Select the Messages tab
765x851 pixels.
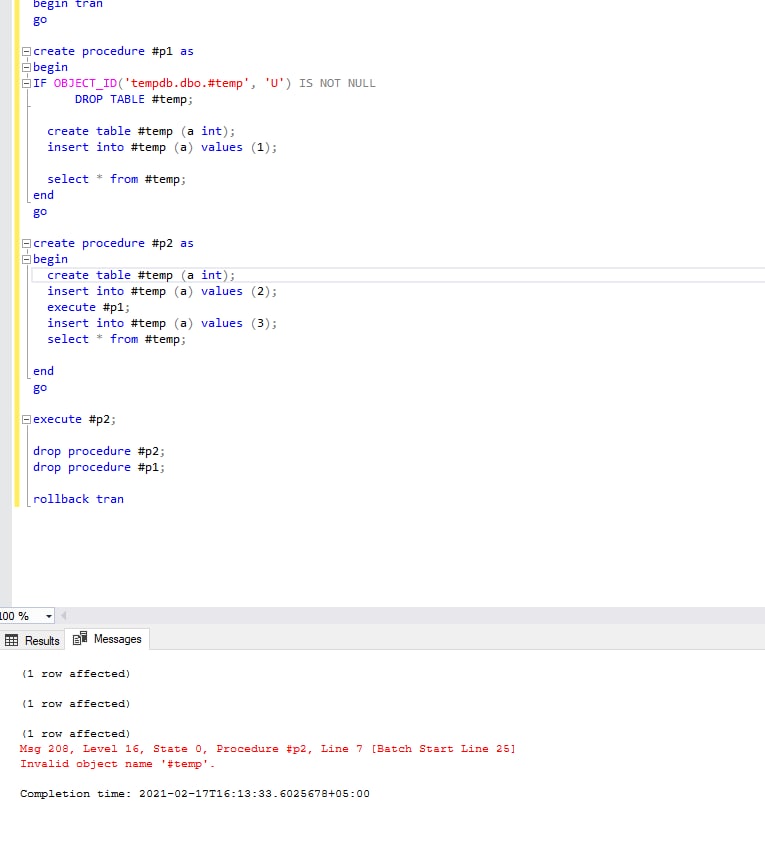(107, 639)
